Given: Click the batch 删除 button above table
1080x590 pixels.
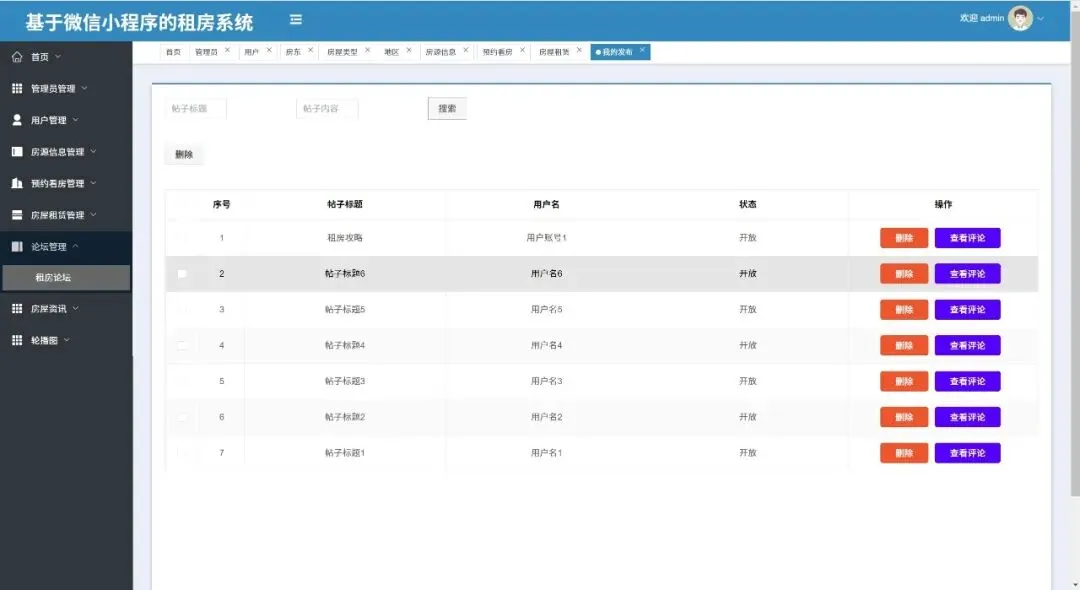Looking at the screenshot, I should 184,154.
